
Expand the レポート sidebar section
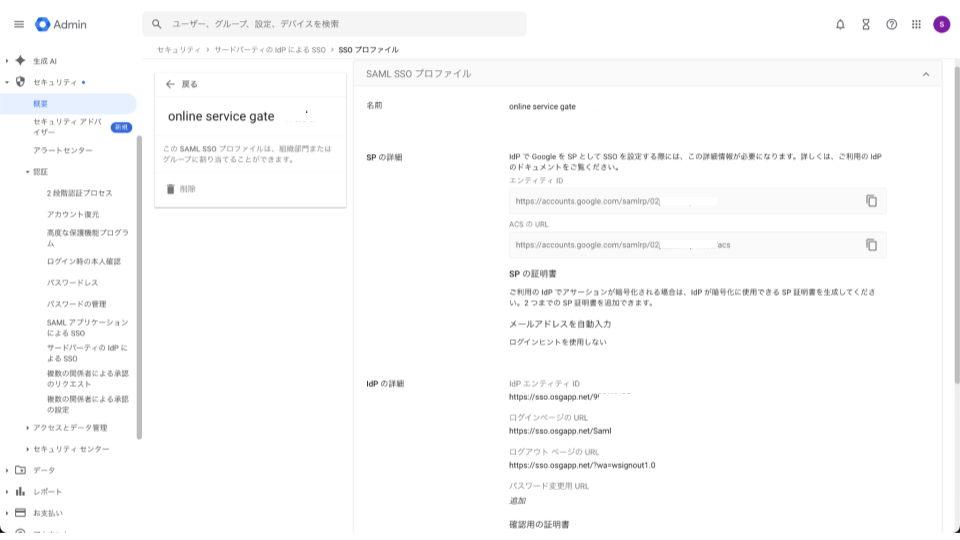7,492
